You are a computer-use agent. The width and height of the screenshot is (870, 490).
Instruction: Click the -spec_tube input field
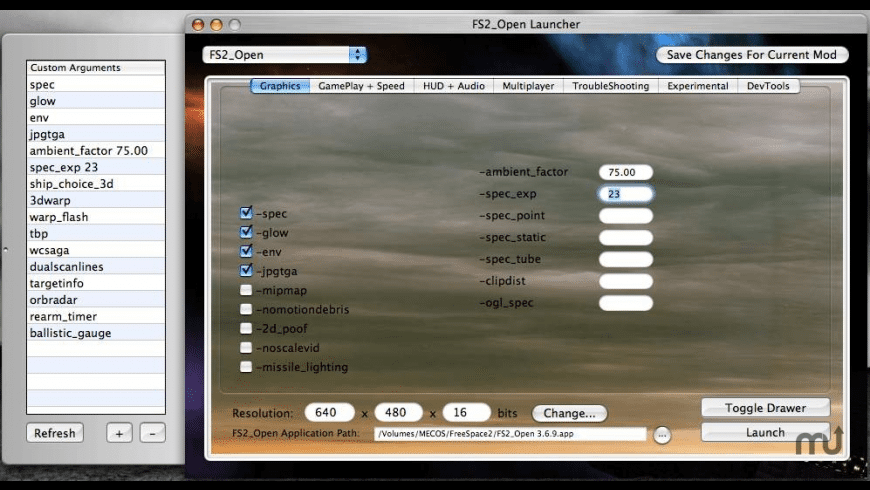625,259
